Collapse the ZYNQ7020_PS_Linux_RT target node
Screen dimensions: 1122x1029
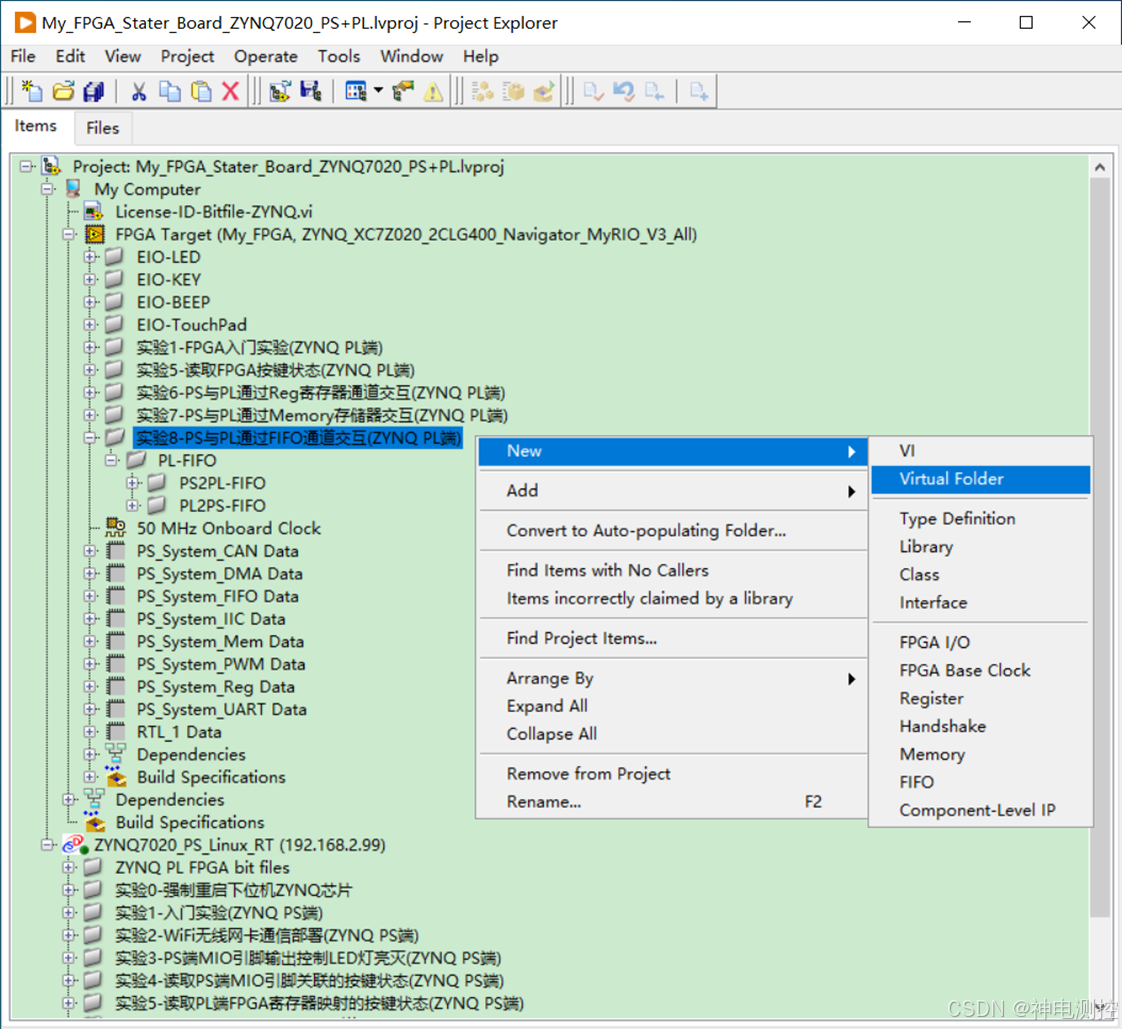[47, 845]
